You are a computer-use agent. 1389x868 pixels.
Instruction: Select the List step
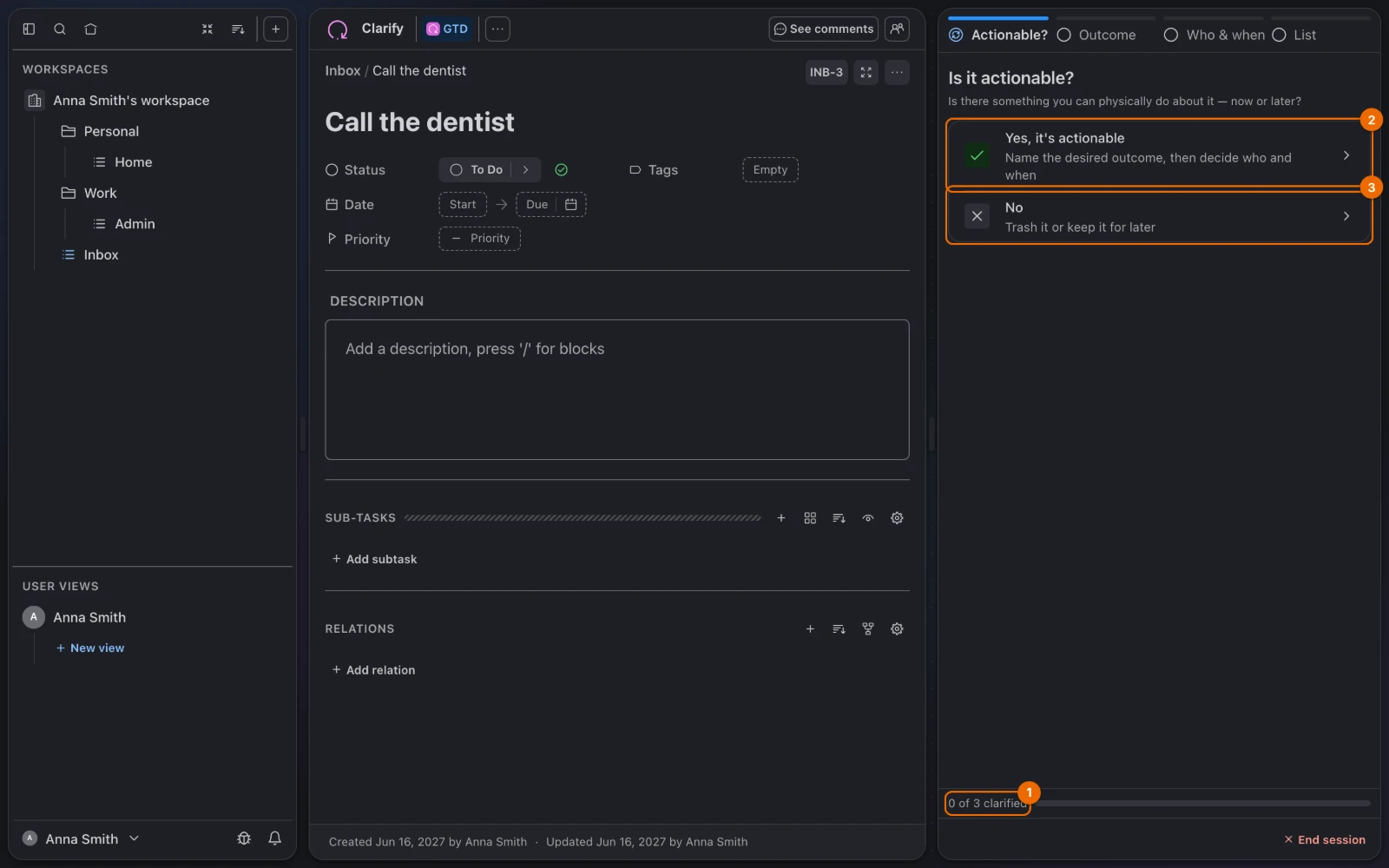(x=1294, y=35)
